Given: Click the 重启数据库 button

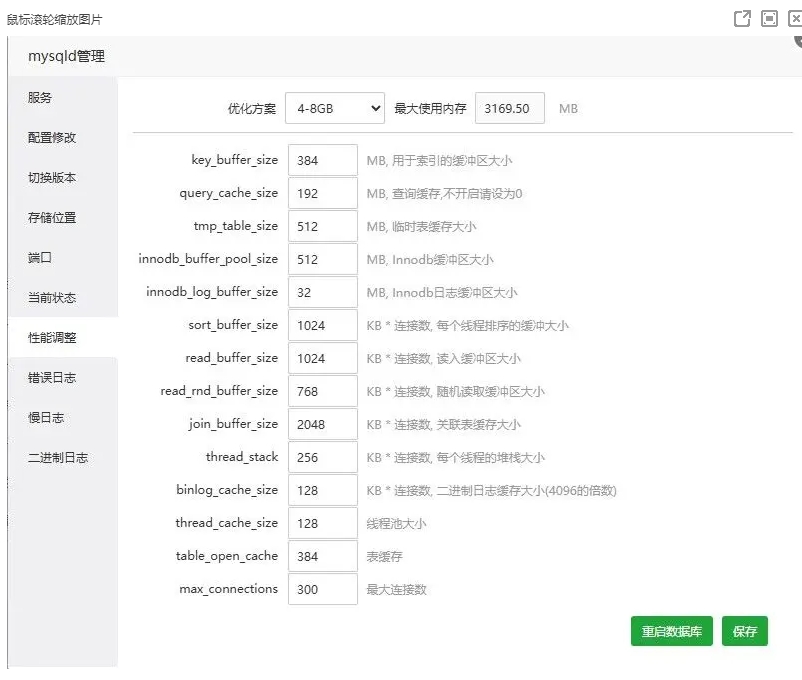Looking at the screenshot, I should (671, 631).
